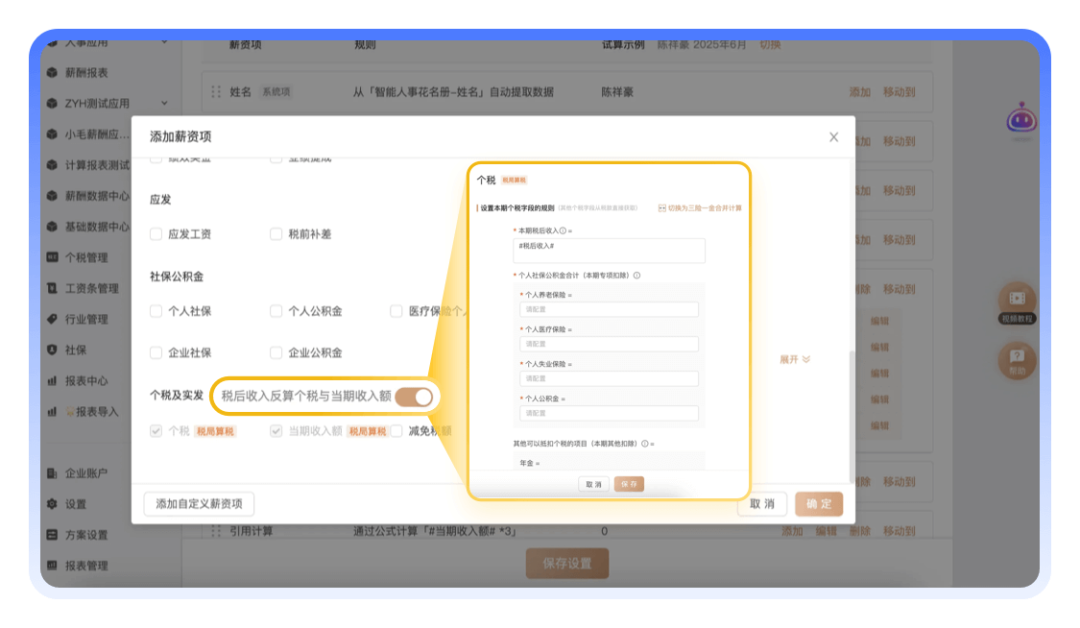Click the 社保 shield icon in sidebar
This screenshot has height=628, width=1080.
click(52, 350)
